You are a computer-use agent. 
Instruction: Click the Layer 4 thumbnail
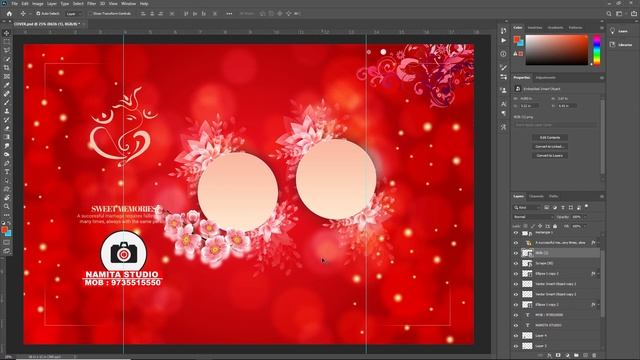(527, 336)
